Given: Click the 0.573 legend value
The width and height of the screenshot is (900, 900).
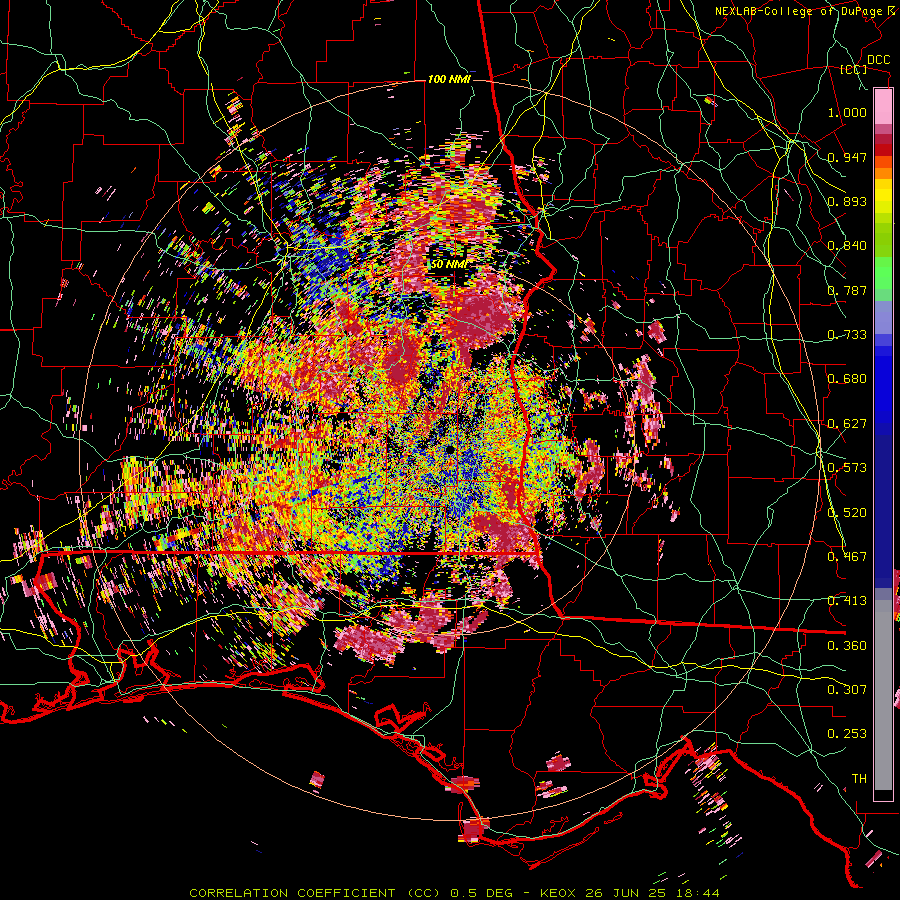Looking at the screenshot, I should pos(847,468).
